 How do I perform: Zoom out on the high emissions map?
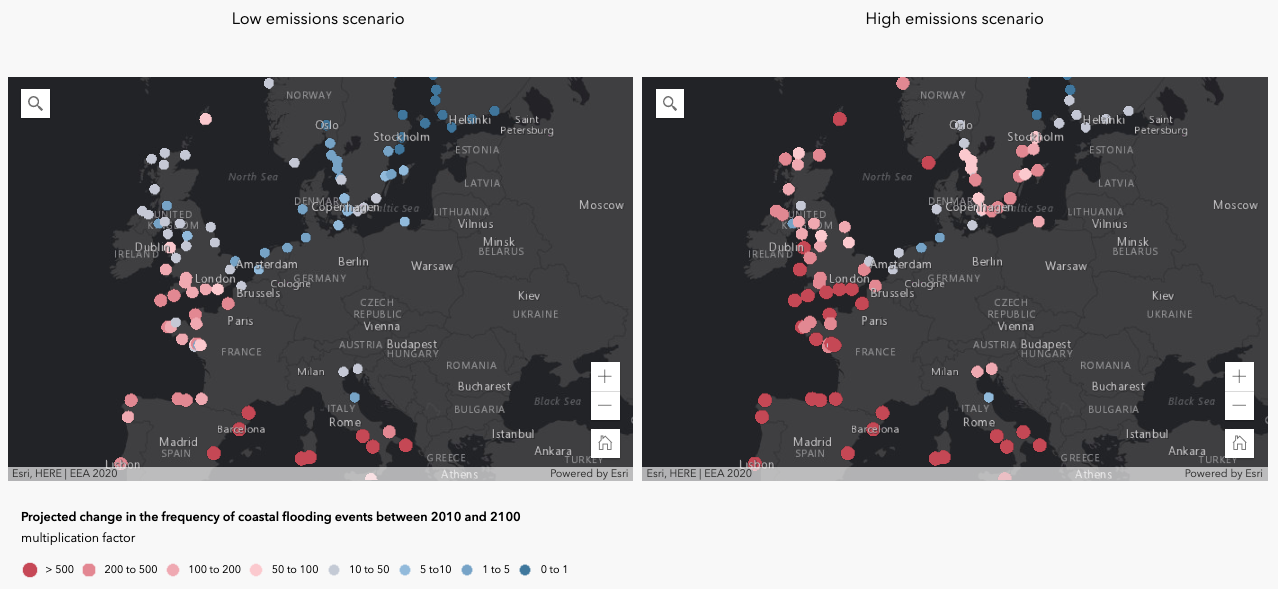pos(1239,406)
